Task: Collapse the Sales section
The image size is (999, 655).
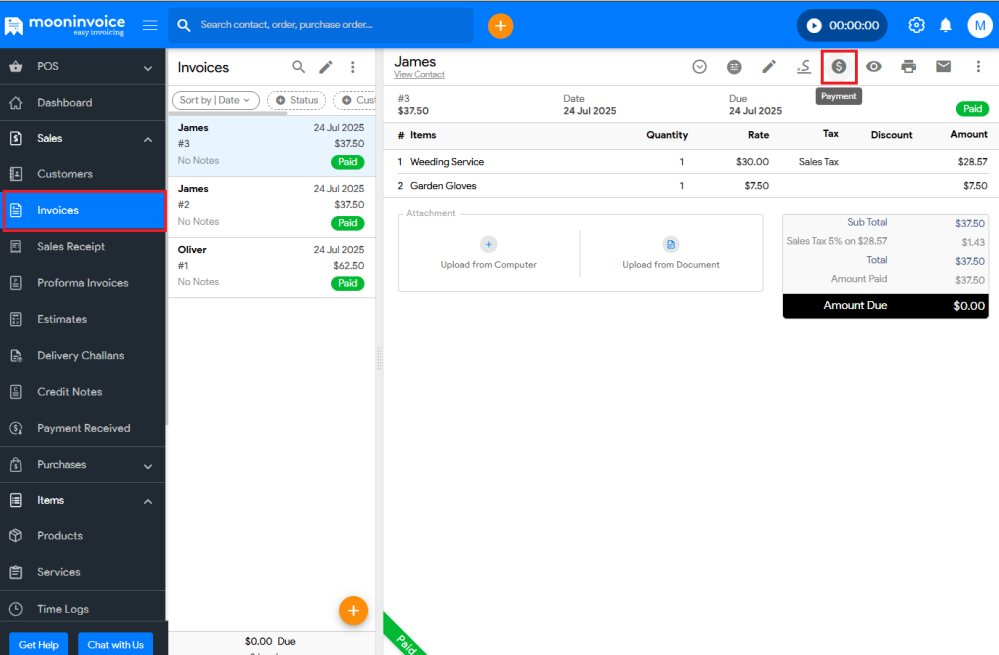Action: [148, 139]
